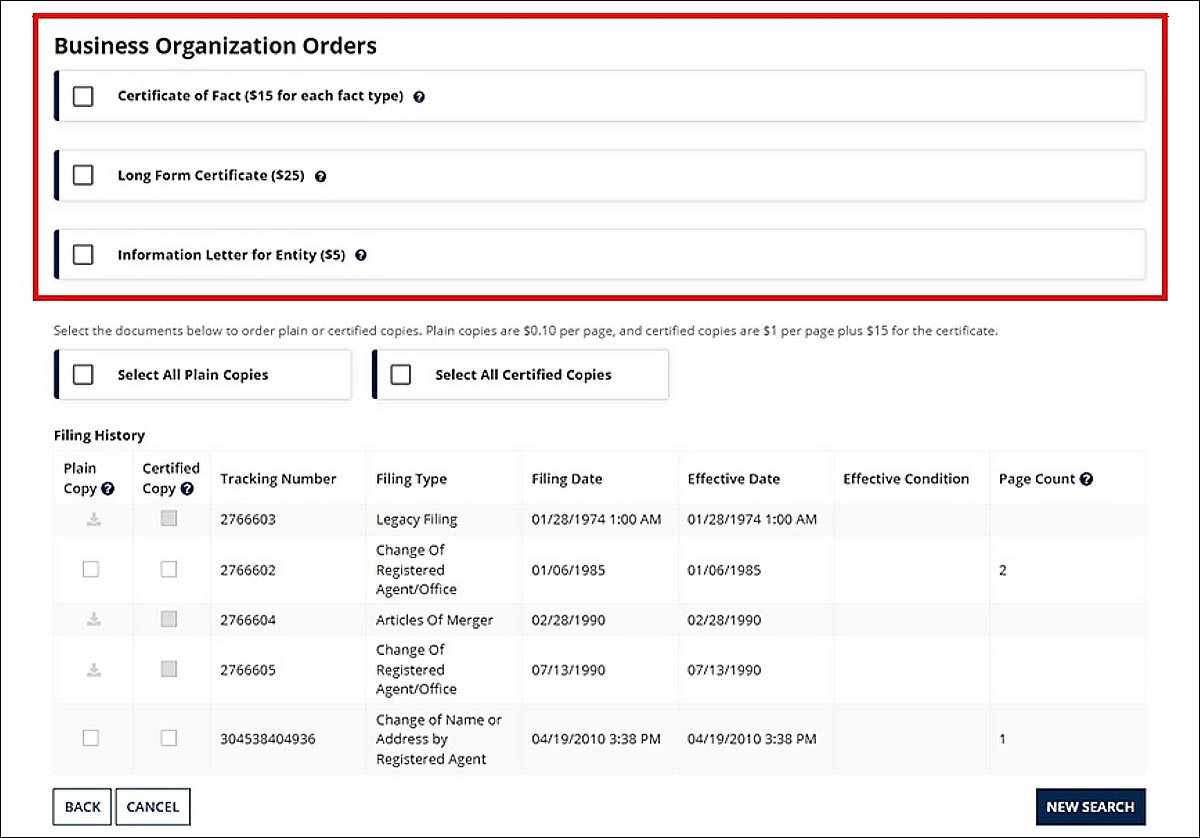Check the Certificate of Fact checkbox
Viewport: 1200px width, 838px height.
click(x=83, y=96)
